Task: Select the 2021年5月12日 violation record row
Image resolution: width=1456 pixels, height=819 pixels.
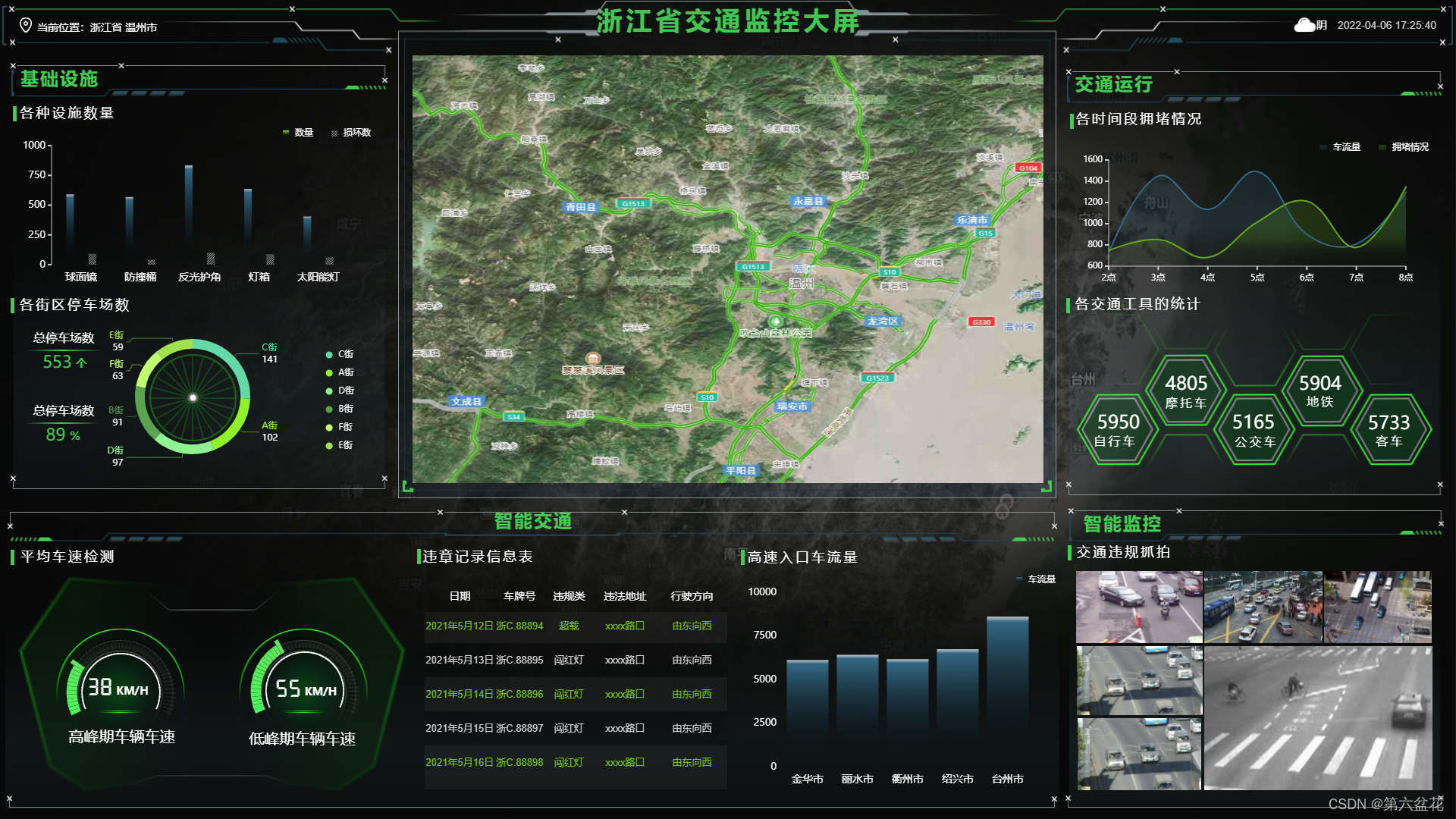Action: (x=575, y=626)
